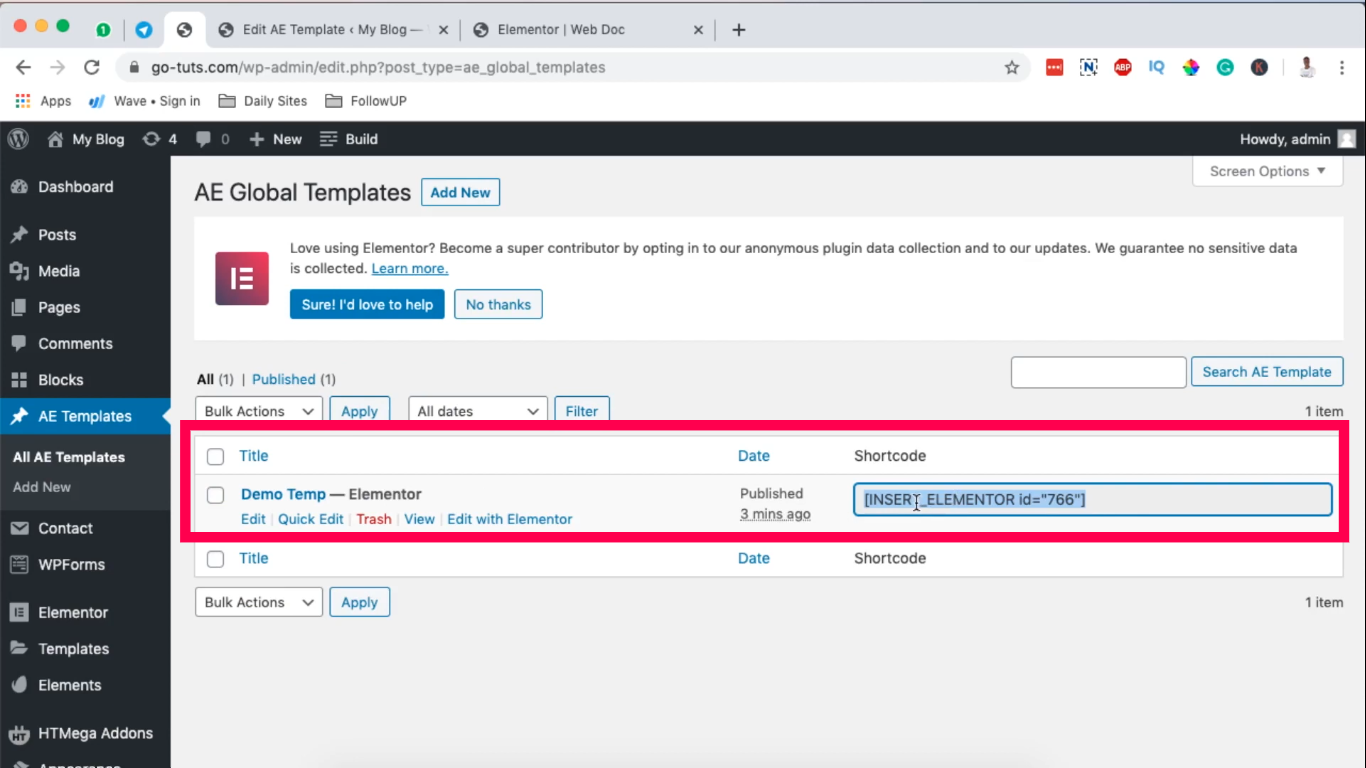The width and height of the screenshot is (1366, 768).
Task: Click the template search input field
Action: coord(1098,372)
